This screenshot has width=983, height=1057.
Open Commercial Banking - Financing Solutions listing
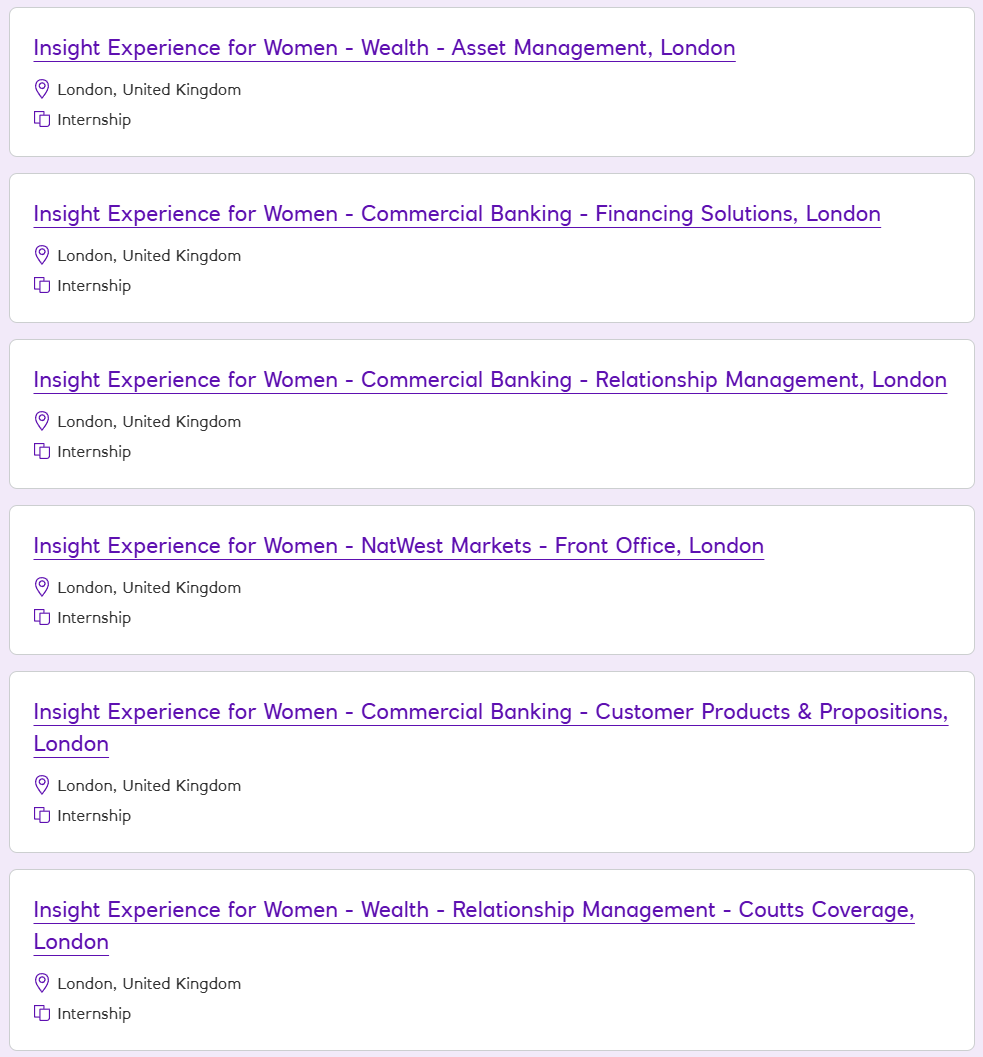coord(457,214)
